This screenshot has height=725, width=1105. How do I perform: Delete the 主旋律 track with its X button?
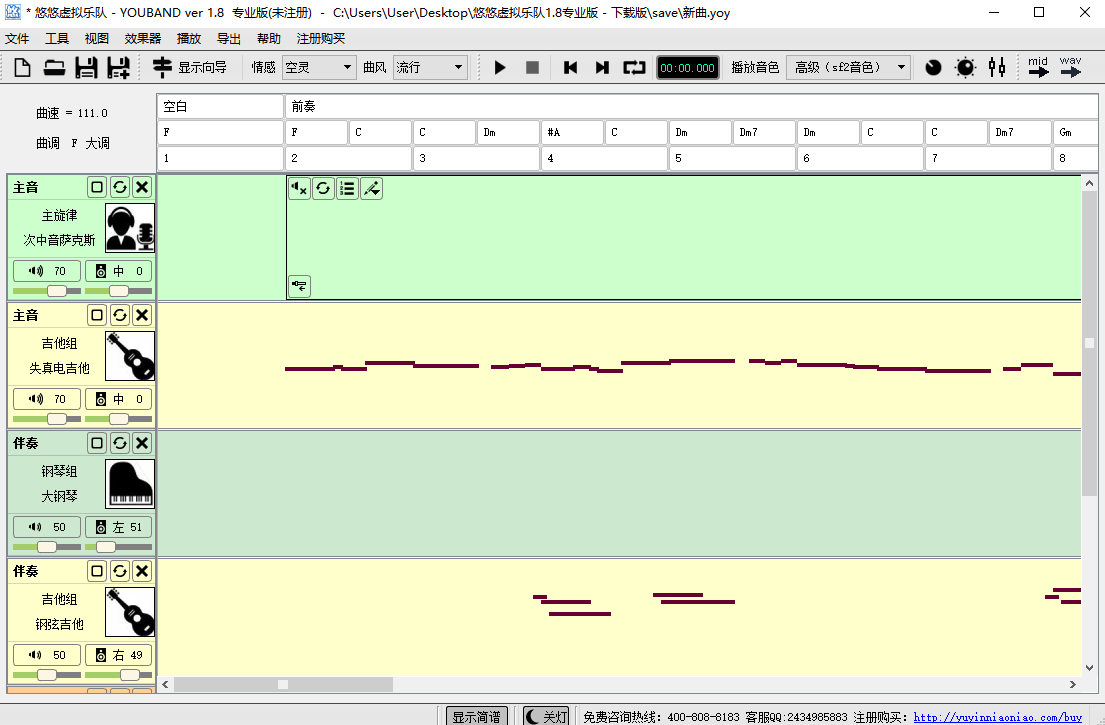(142, 187)
